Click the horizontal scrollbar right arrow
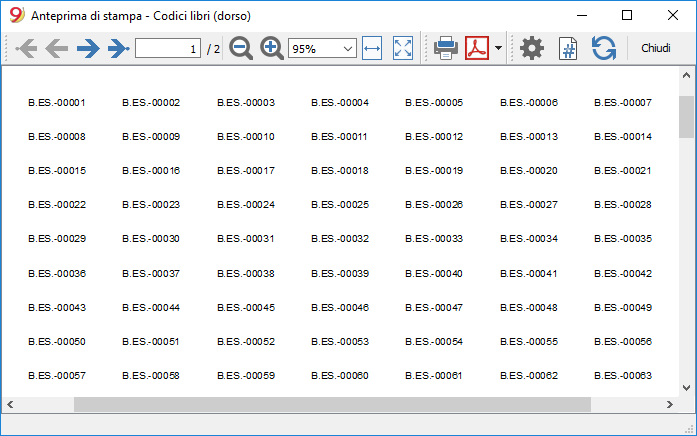697x436 pixels. pyautogui.click(x=670, y=404)
